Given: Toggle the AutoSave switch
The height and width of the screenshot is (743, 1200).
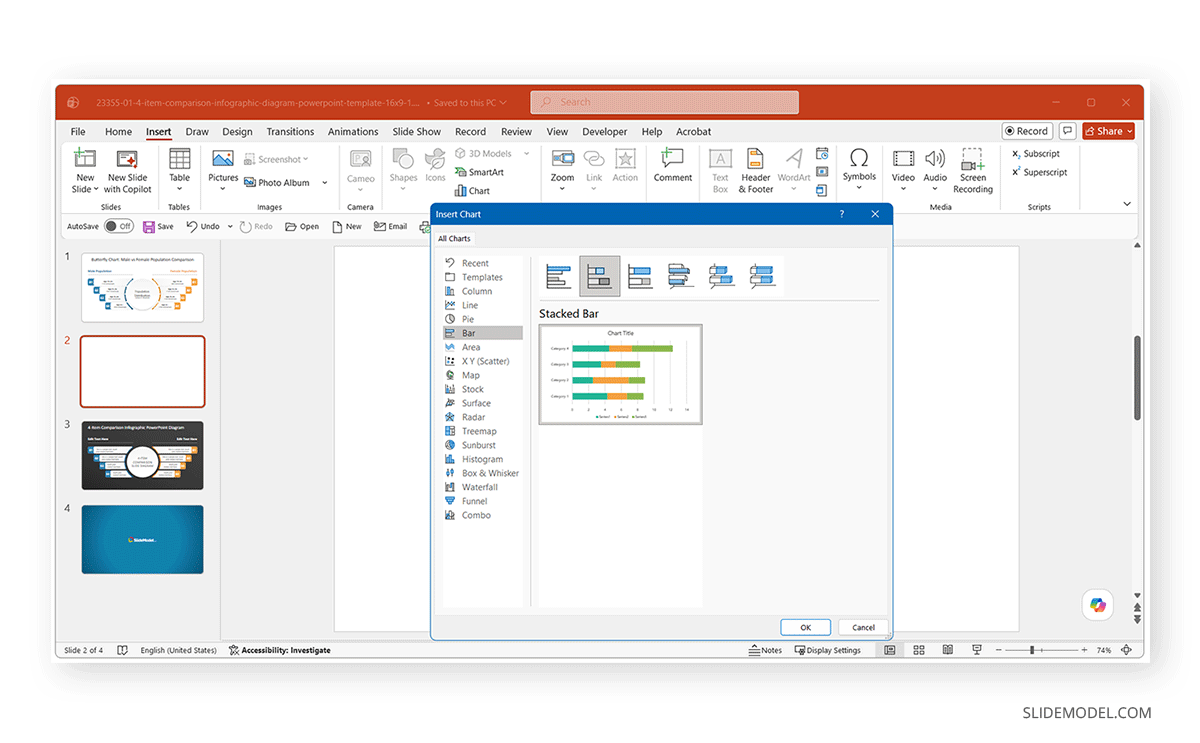Looking at the screenshot, I should click(x=118, y=226).
